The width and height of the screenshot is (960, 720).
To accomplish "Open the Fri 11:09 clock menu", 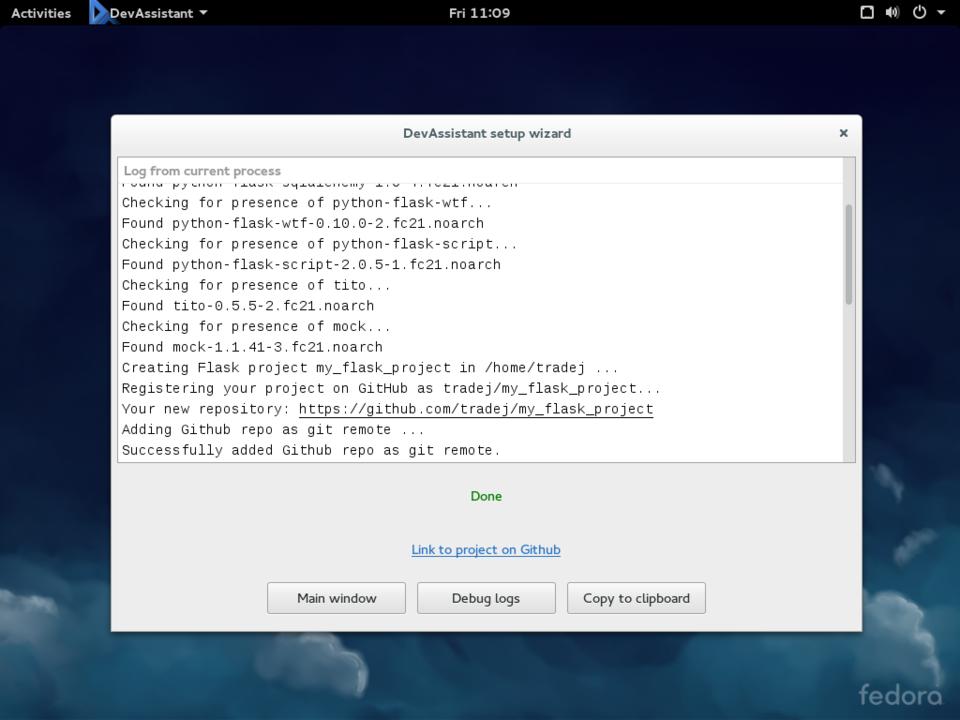I will pyautogui.click(x=479, y=13).
